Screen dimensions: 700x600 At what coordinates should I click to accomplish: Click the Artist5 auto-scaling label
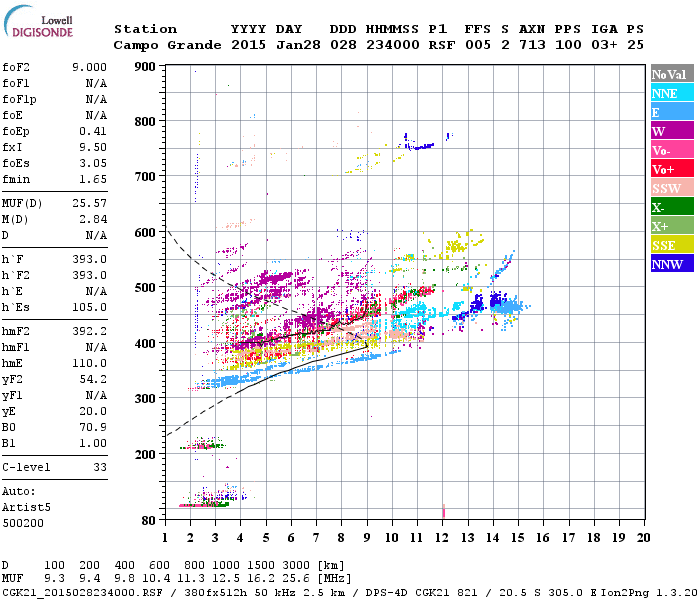pos(26,508)
